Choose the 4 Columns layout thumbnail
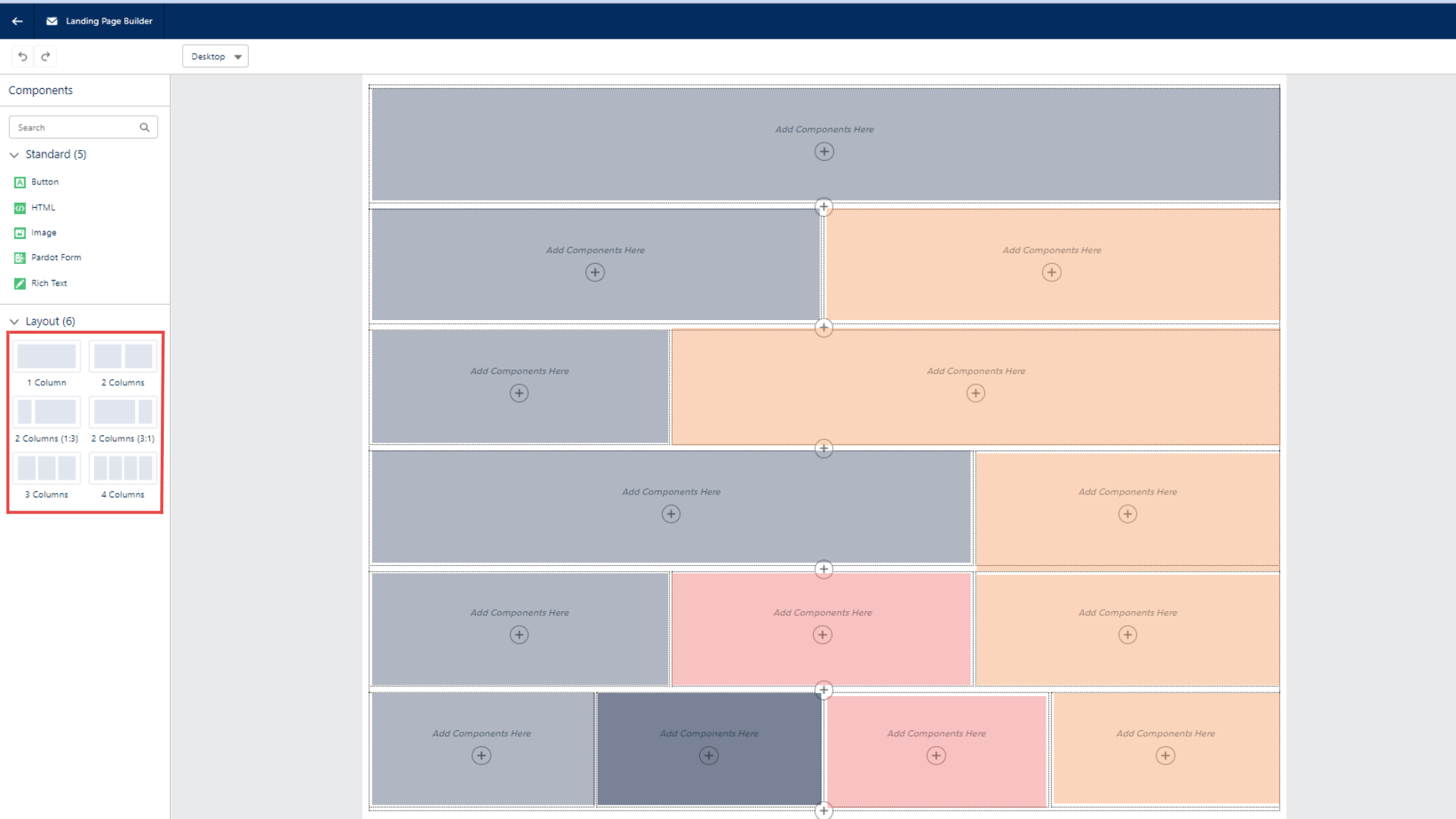The image size is (1456, 819). (123, 468)
